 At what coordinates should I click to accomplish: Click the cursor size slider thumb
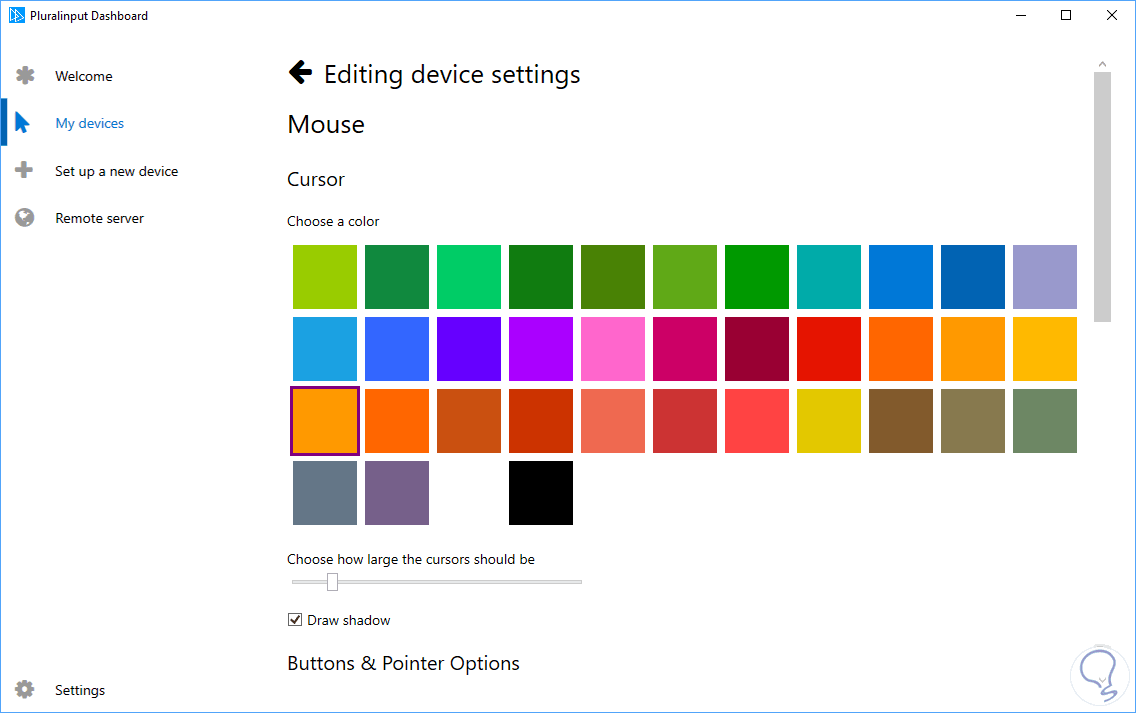332,582
